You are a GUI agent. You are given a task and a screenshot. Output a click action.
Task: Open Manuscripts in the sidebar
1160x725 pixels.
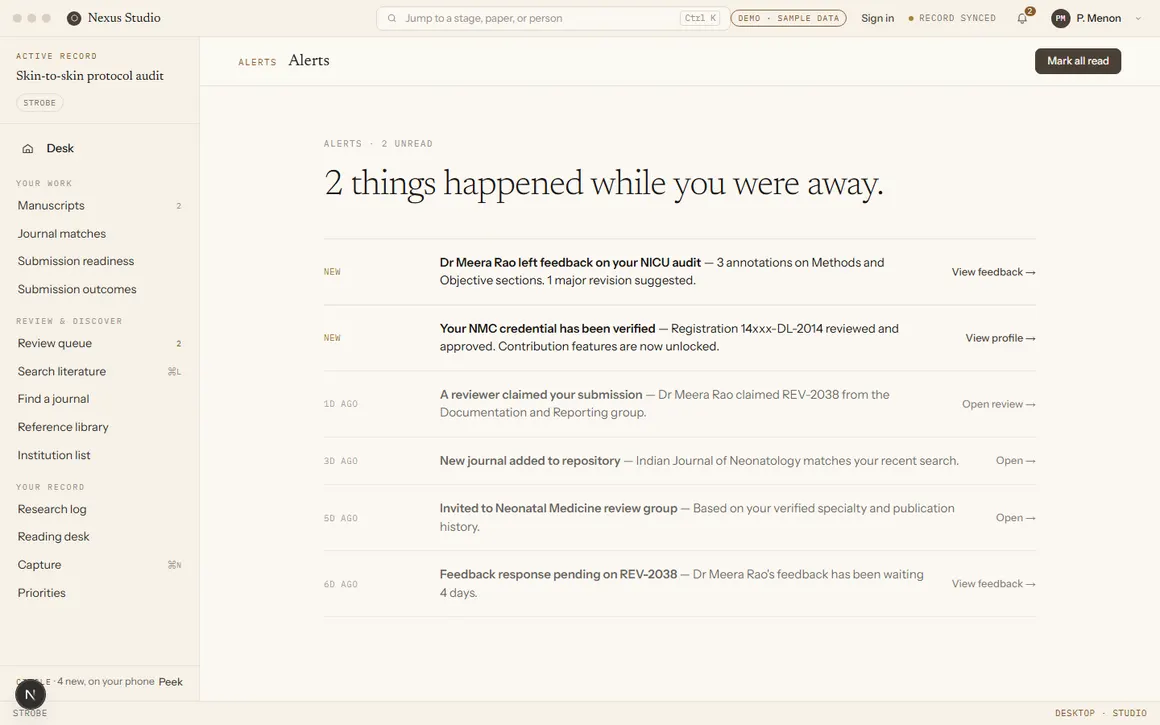pos(100,206)
